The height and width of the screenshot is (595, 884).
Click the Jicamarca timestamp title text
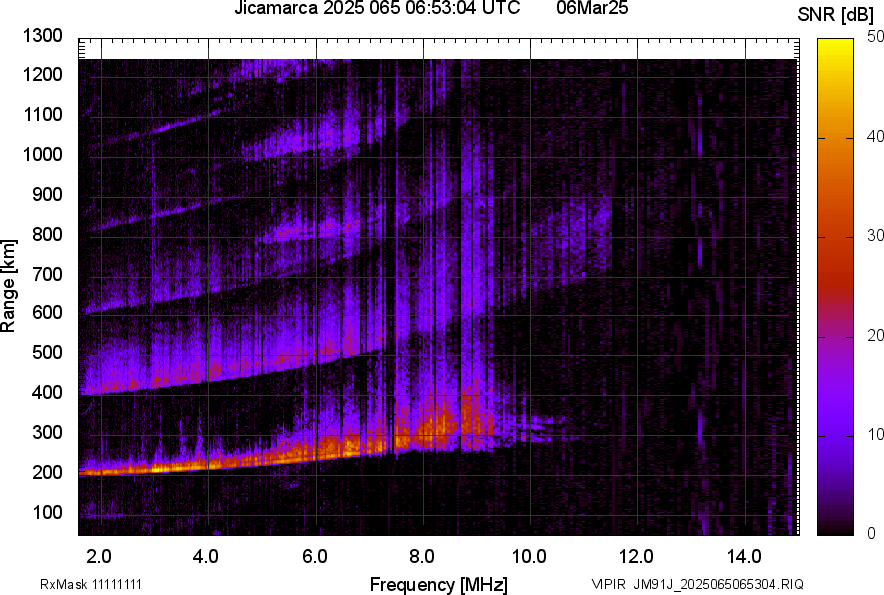pos(376,9)
